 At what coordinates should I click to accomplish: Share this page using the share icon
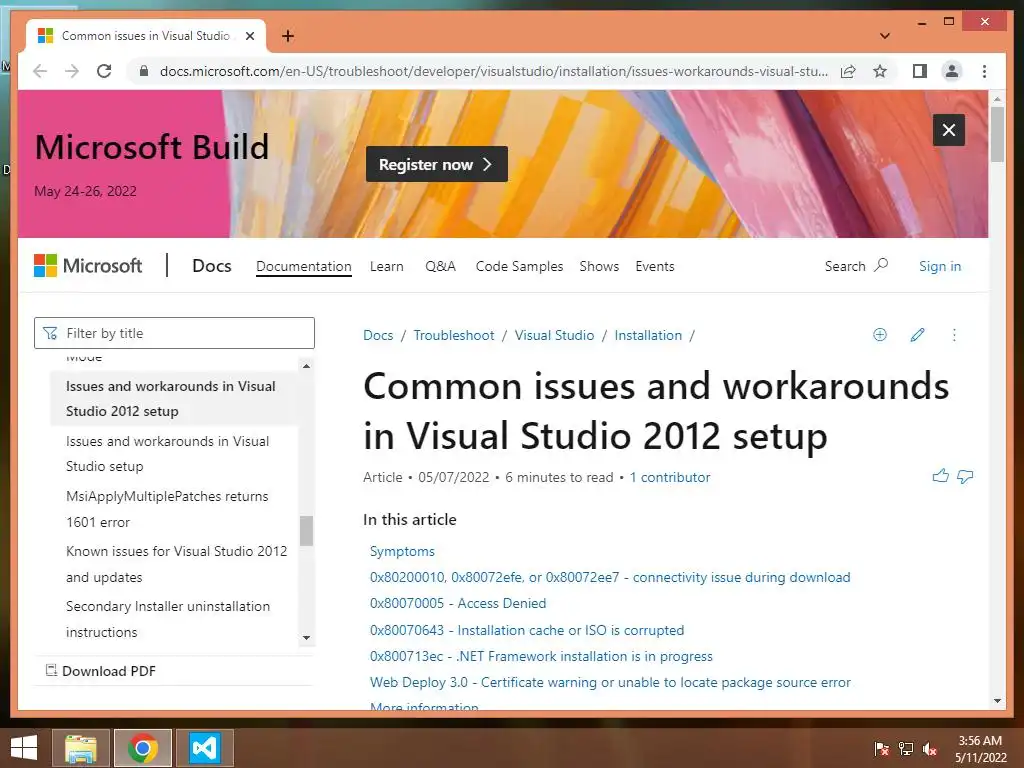pos(848,71)
